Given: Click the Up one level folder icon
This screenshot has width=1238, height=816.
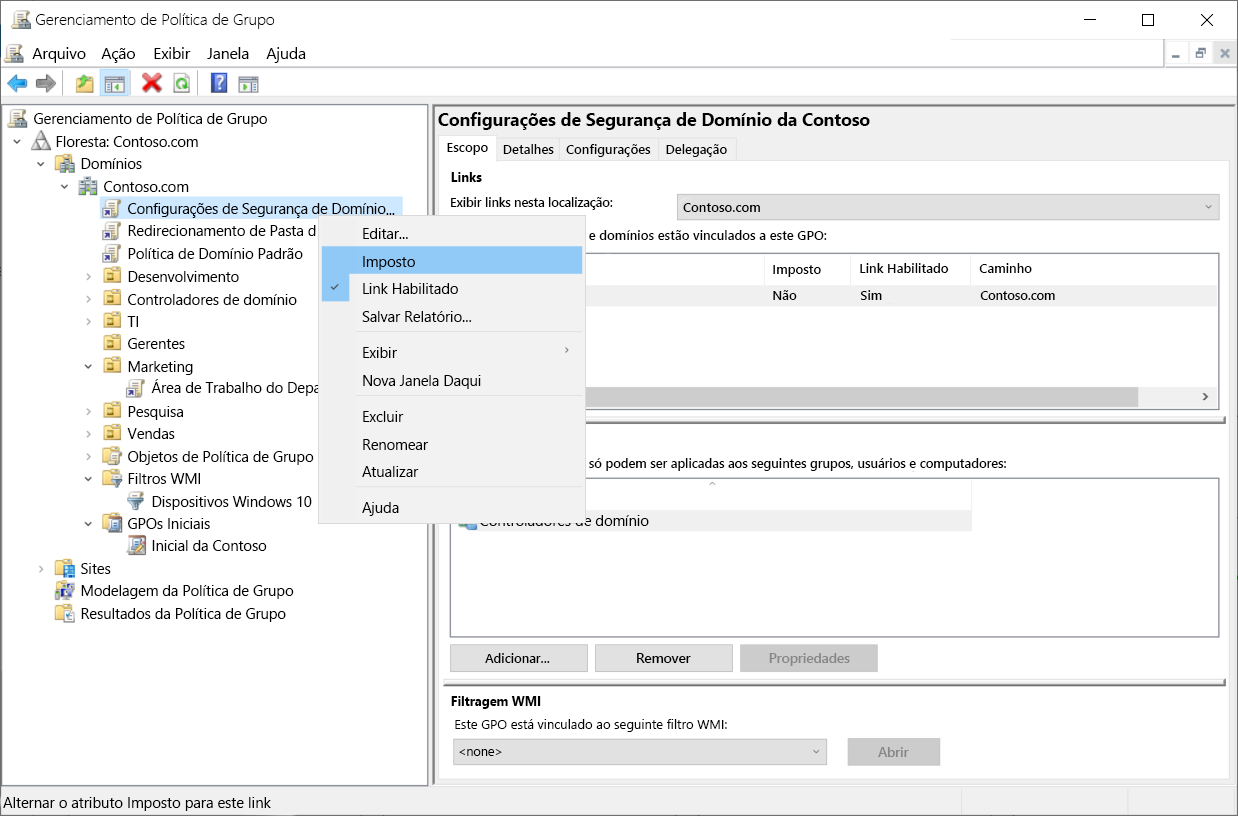Looking at the screenshot, I should tap(85, 83).
